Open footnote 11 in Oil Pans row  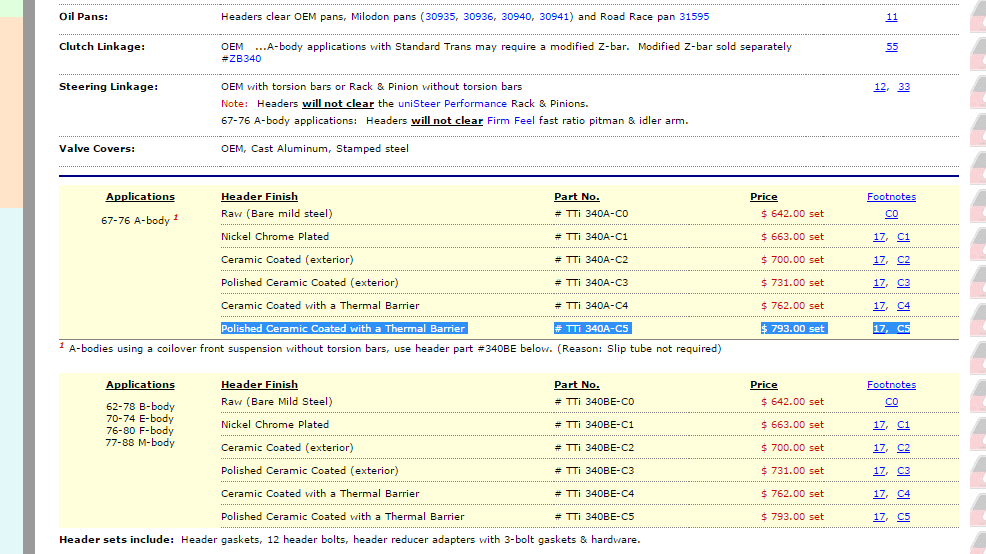tap(892, 17)
